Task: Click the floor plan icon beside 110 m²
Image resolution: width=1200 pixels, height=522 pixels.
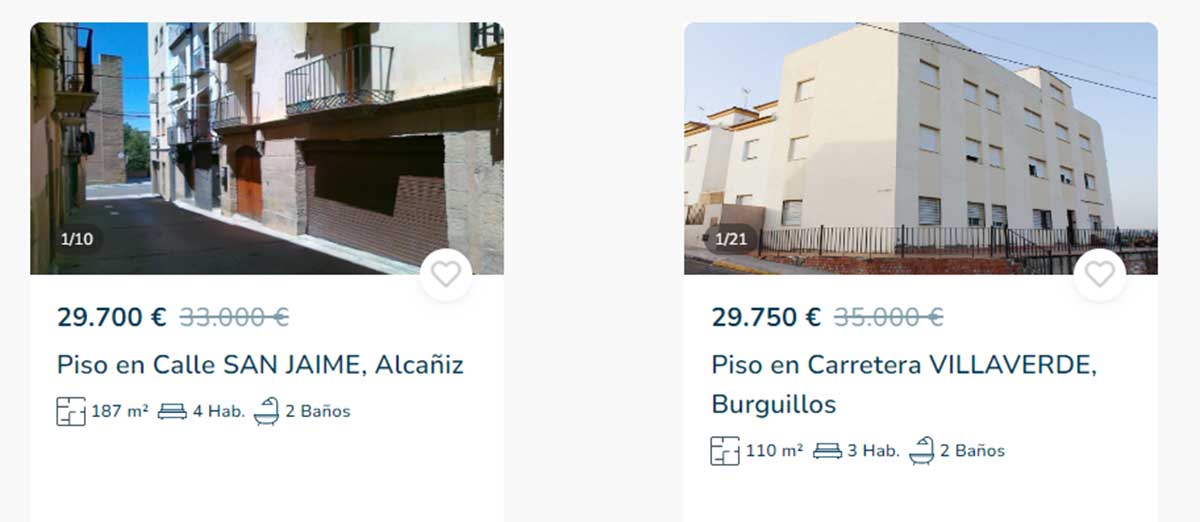Action: (x=725, y=451)
